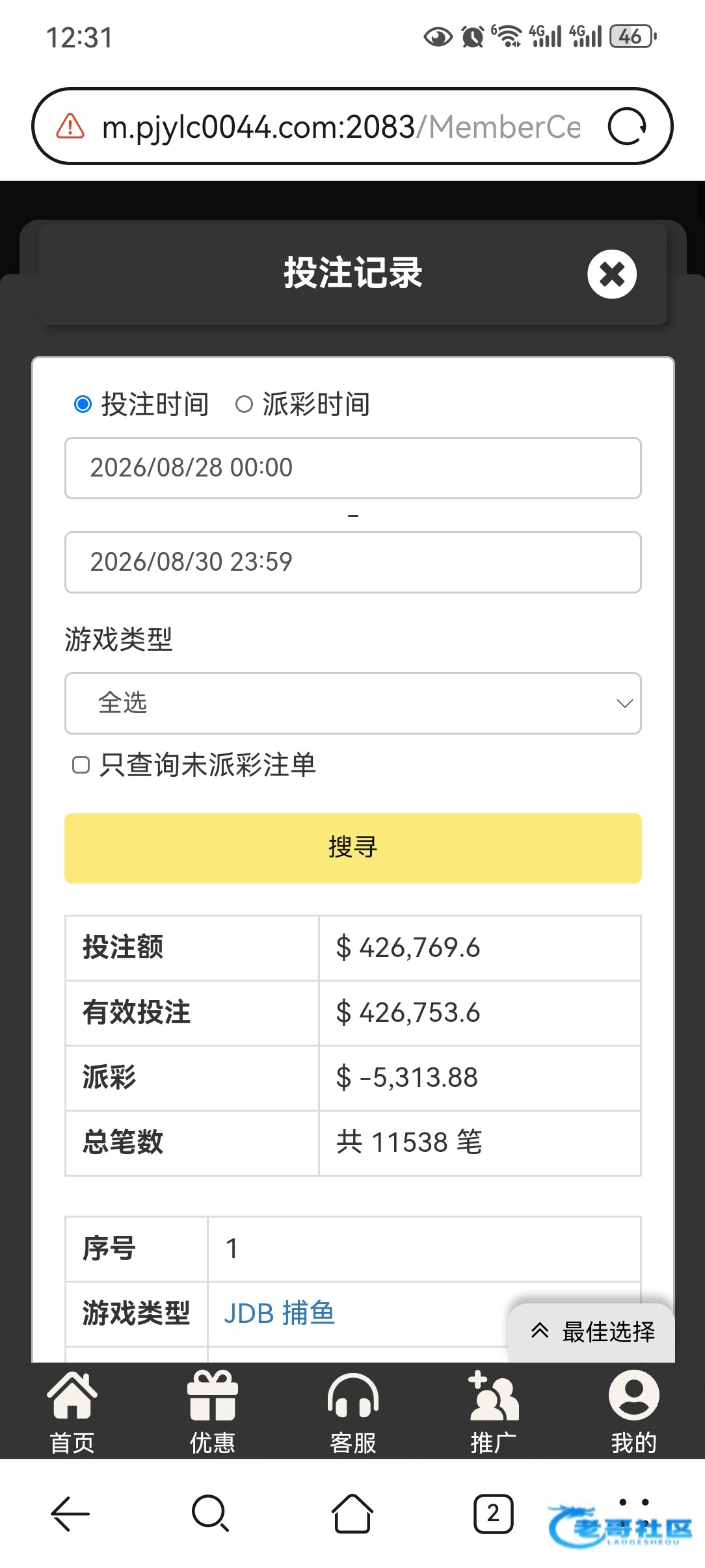Edit the end date 2026/08/30 23:59 field
Viewport: 705px width, 1568px height.
[353, 562]
